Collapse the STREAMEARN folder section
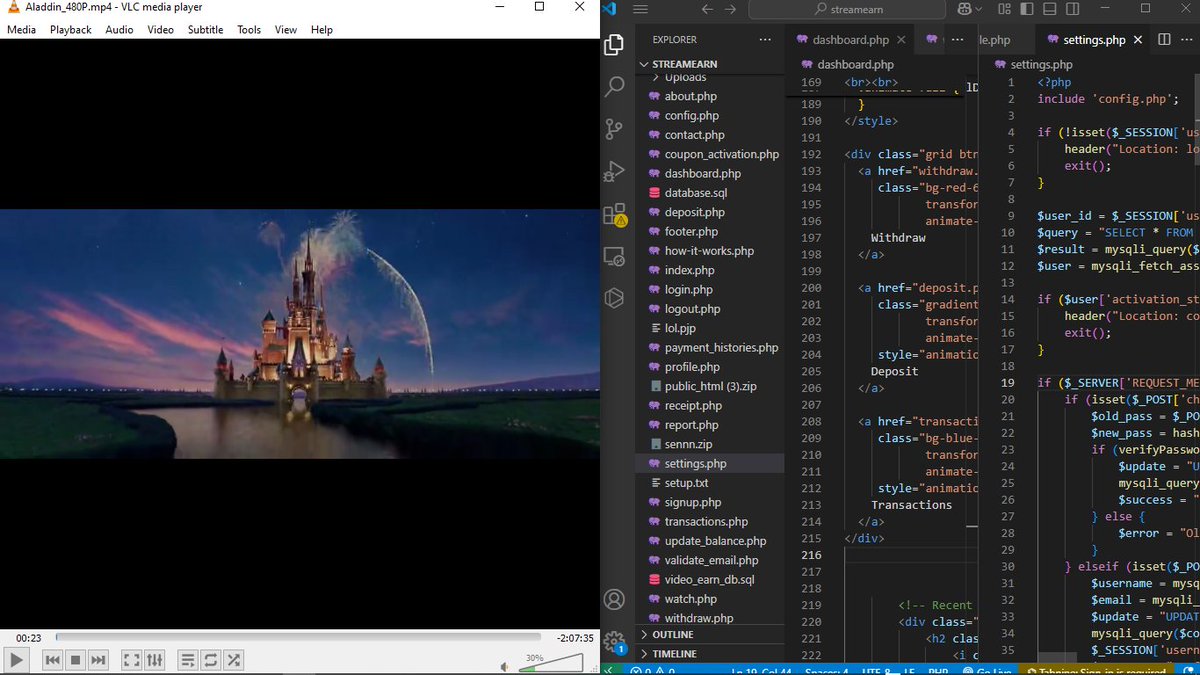The width and height of the screenshot is (1200, 675). [x=710, y=64]
